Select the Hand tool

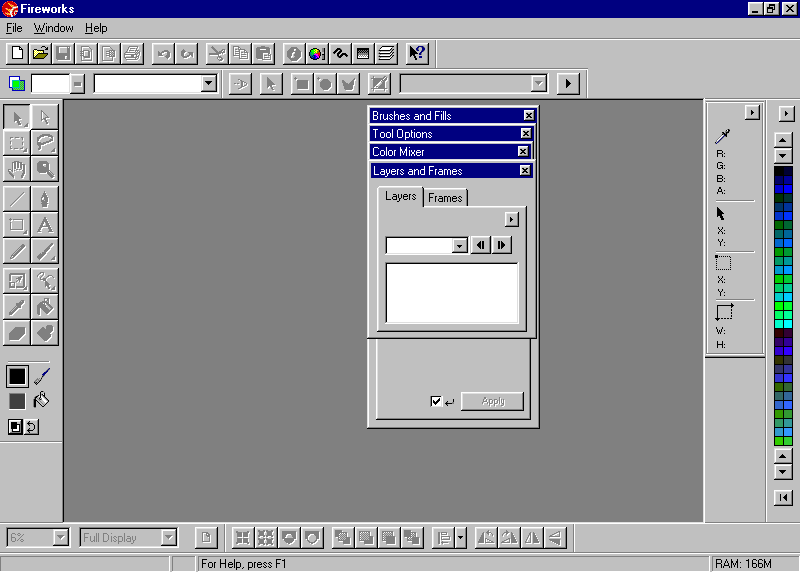coord(17,169)
